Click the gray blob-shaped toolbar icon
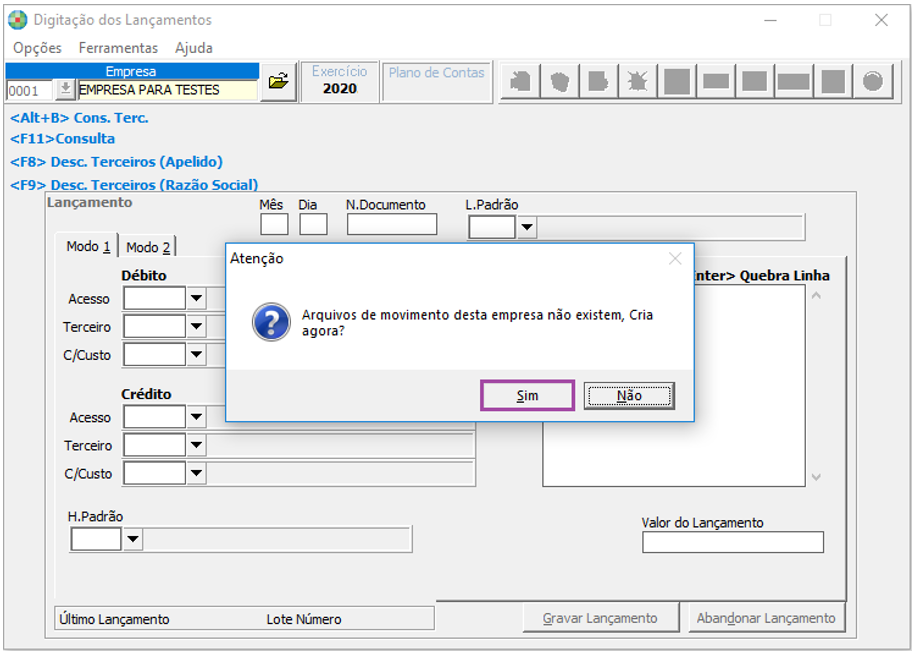 pyautogui.click(x=560, y=81)
